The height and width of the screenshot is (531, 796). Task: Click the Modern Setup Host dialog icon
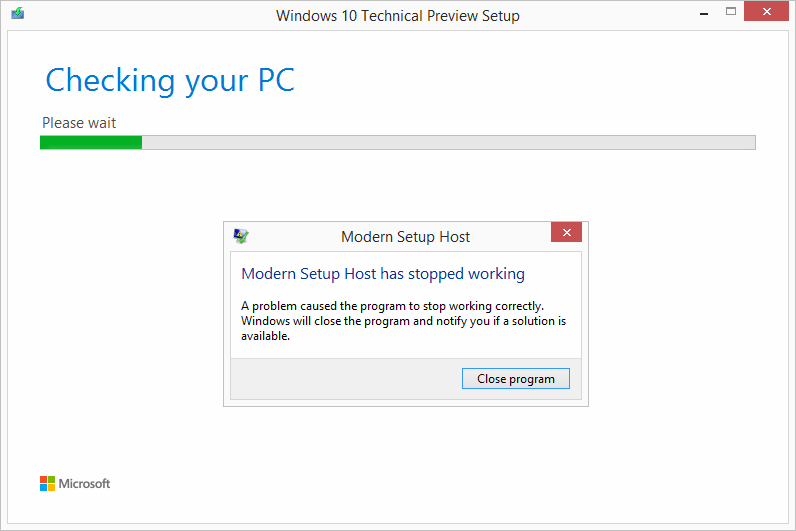point(241,236)
